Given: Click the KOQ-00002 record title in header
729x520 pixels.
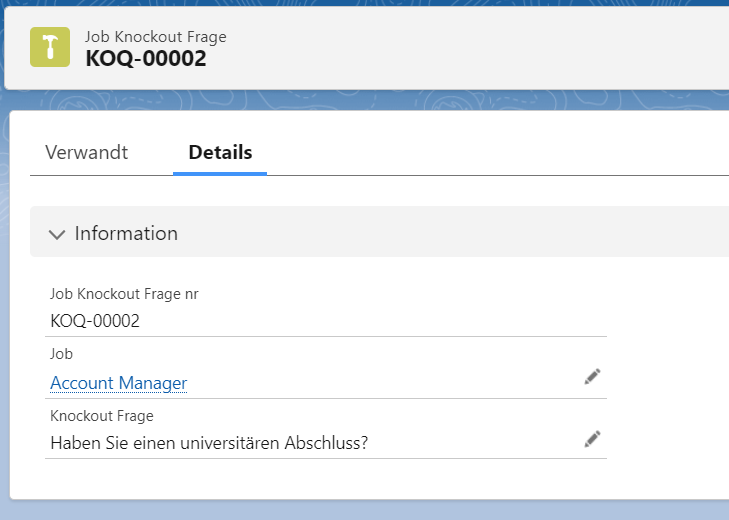Looking at the screenshot, I should pos(146,59).
